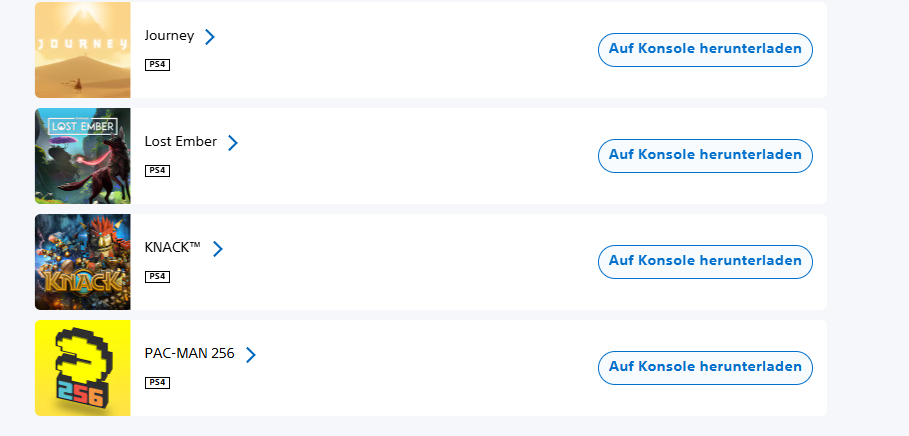Download Lost Ember to console
The height and width of the screenshot is (436, 909).
pos(705,156)
